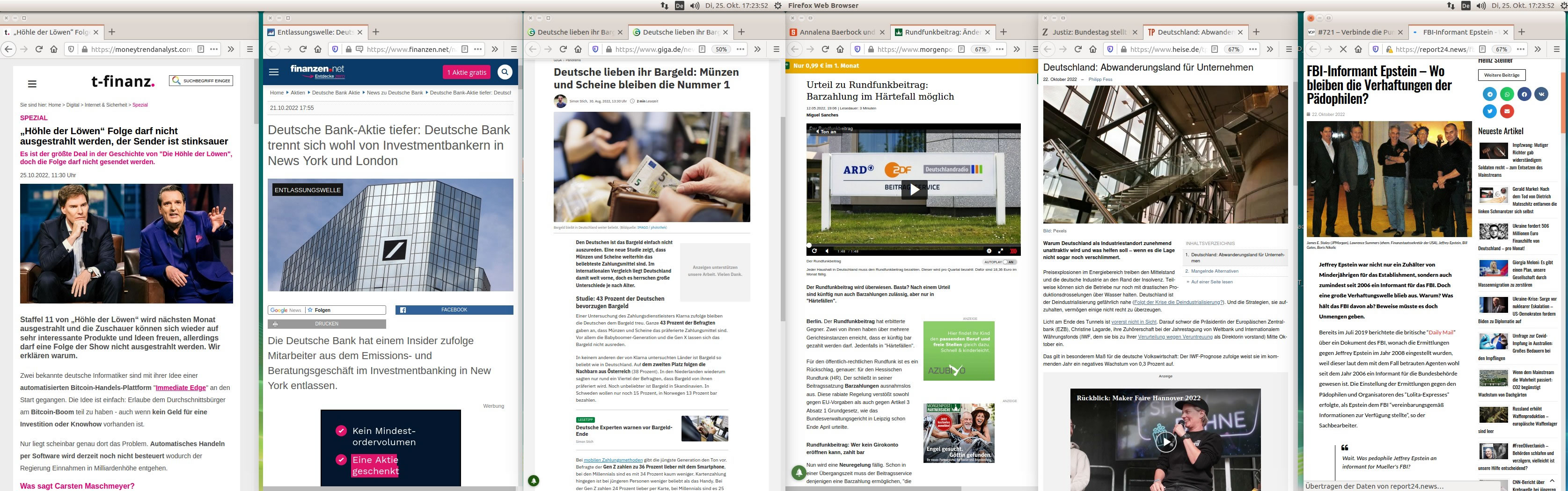Open new tab in the finanzen.net window
Image resolution: width=1568 pixels, height=491 pixels.
coord(375,32)
